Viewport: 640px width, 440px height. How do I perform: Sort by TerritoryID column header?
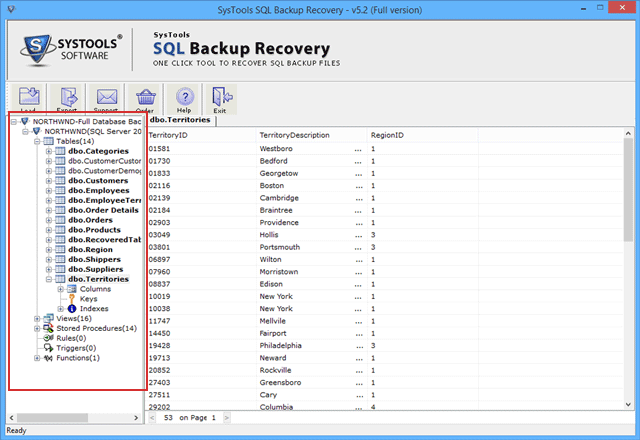pyautogui.click(x=202, y=135)
